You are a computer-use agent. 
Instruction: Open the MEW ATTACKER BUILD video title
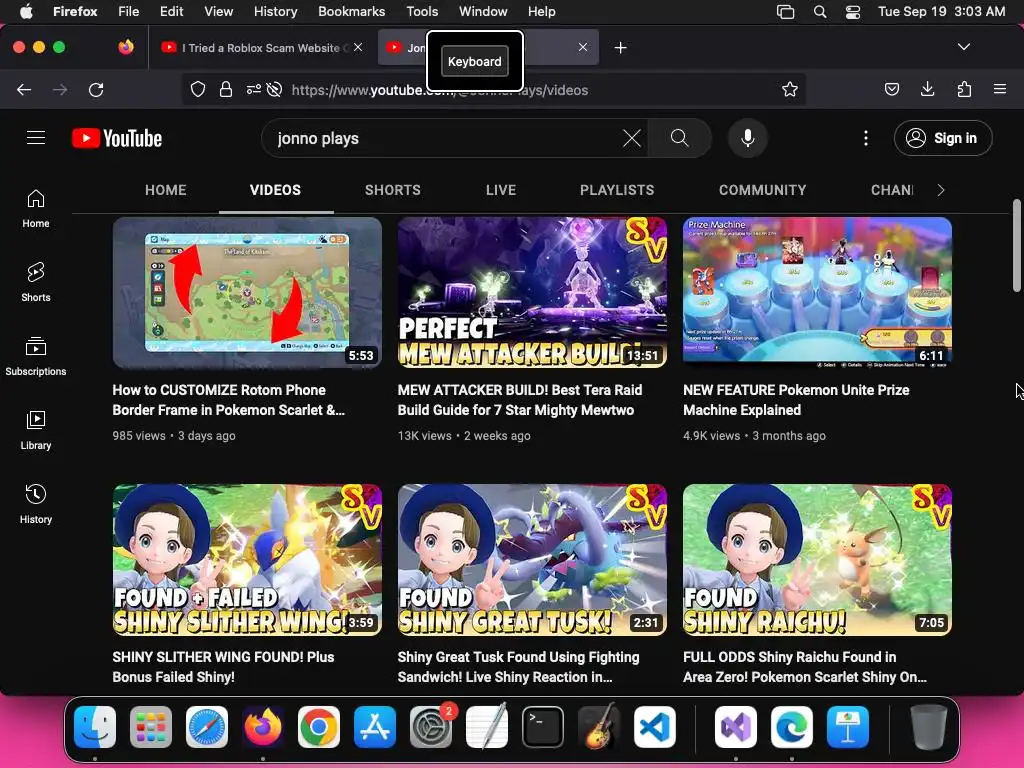520,400
